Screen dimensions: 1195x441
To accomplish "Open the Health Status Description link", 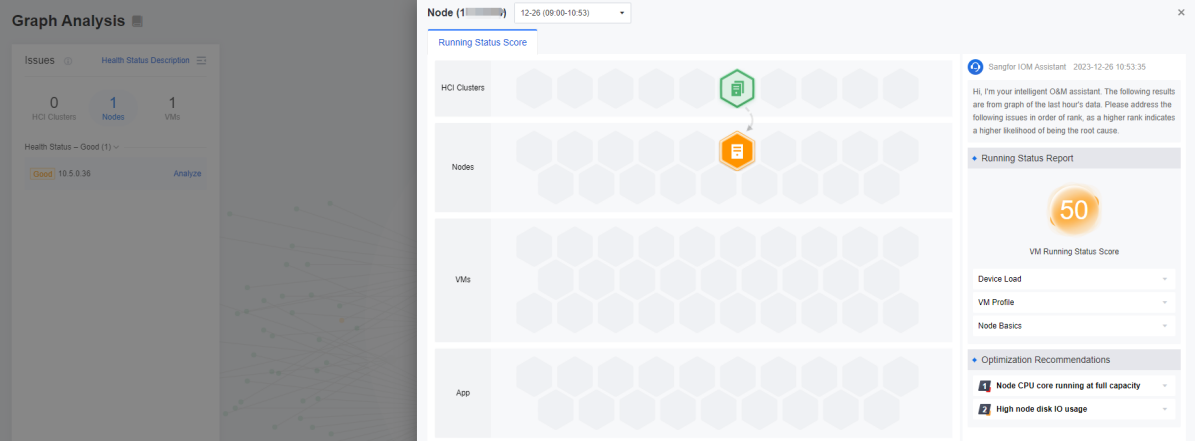I will pyautogui.click(x=145, y=60).
